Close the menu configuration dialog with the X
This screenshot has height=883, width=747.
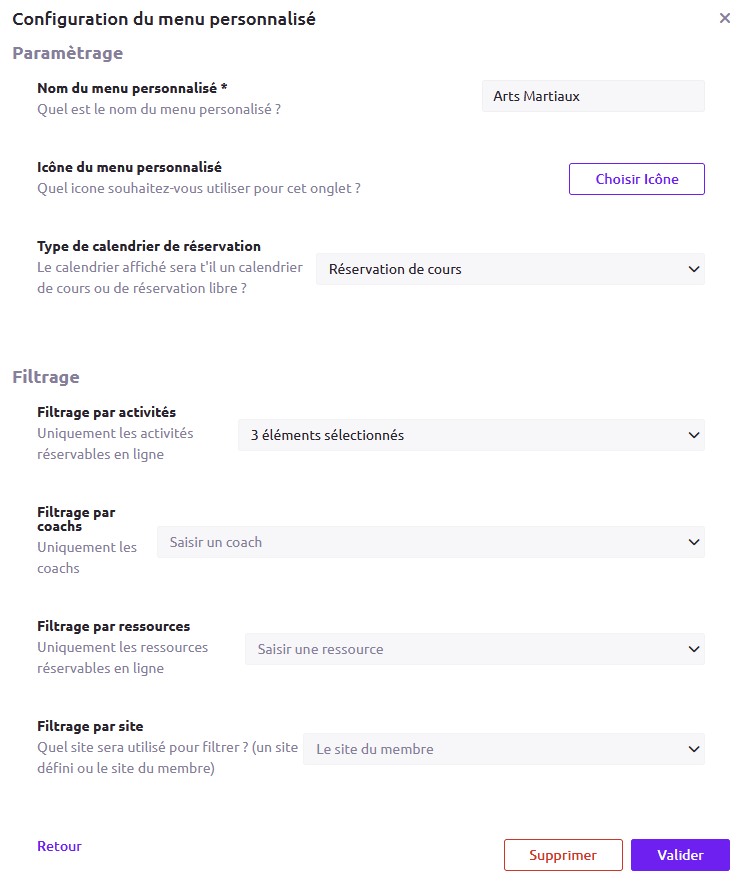[724, 19]
